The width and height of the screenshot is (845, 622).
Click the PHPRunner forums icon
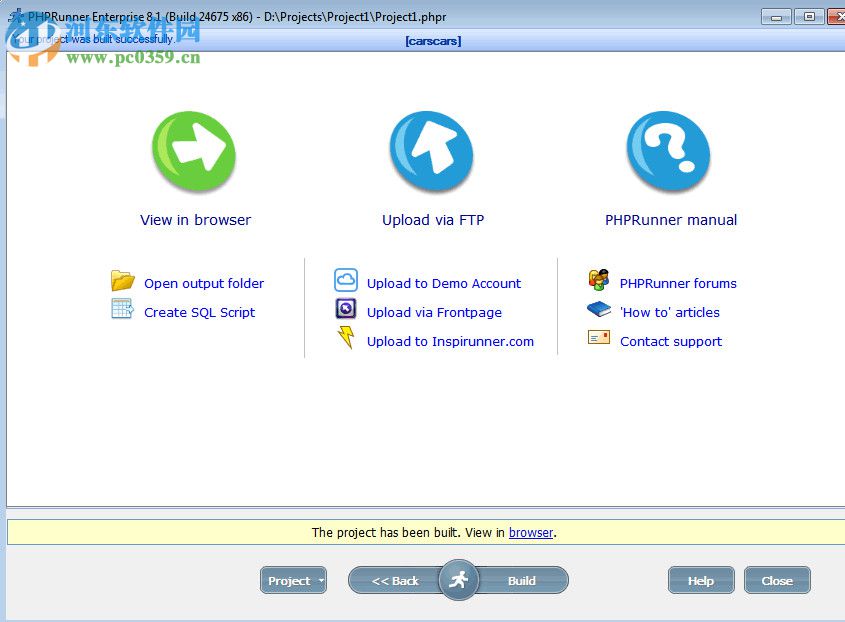pos(597,281)
